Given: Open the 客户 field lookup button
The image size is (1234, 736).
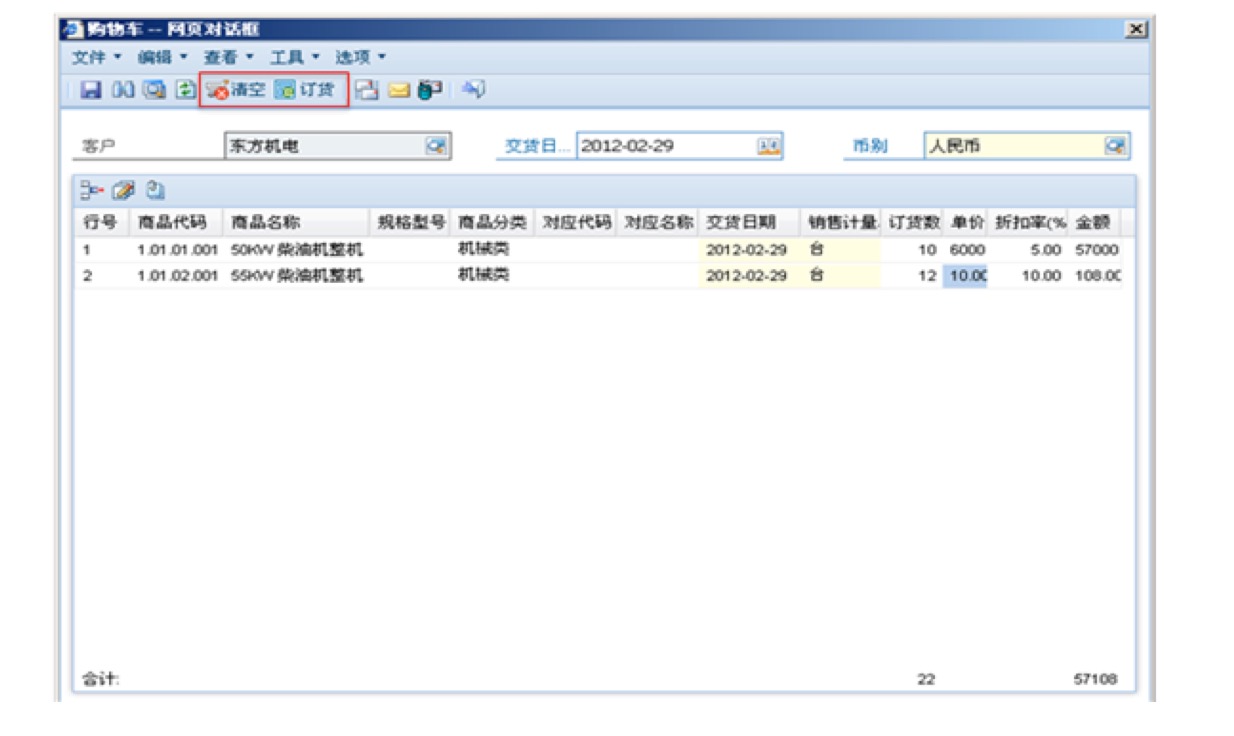Looking at the screenshot, I should [436, 146].
